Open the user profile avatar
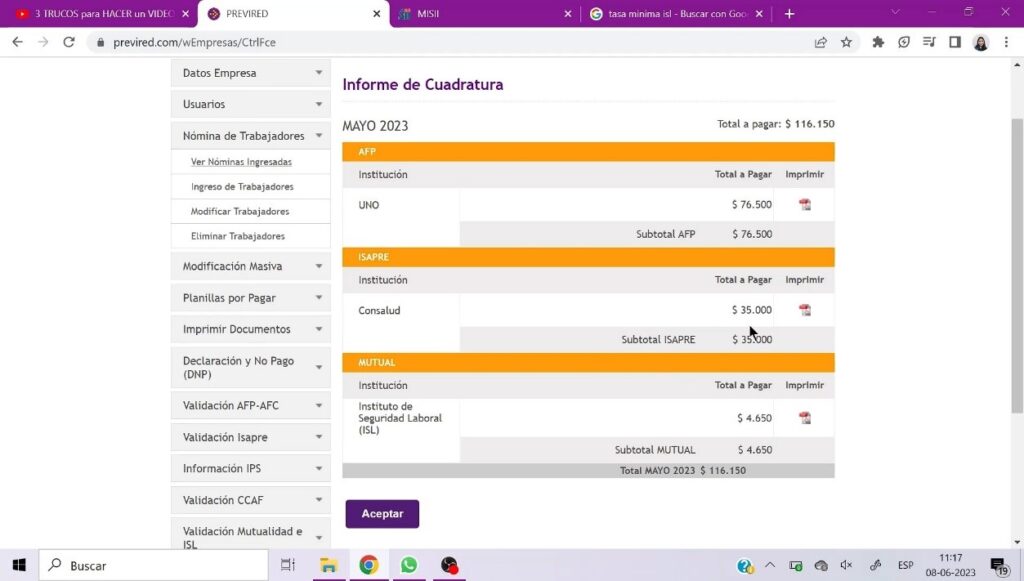Screen dimensions: 1024x581 (980, 42)
